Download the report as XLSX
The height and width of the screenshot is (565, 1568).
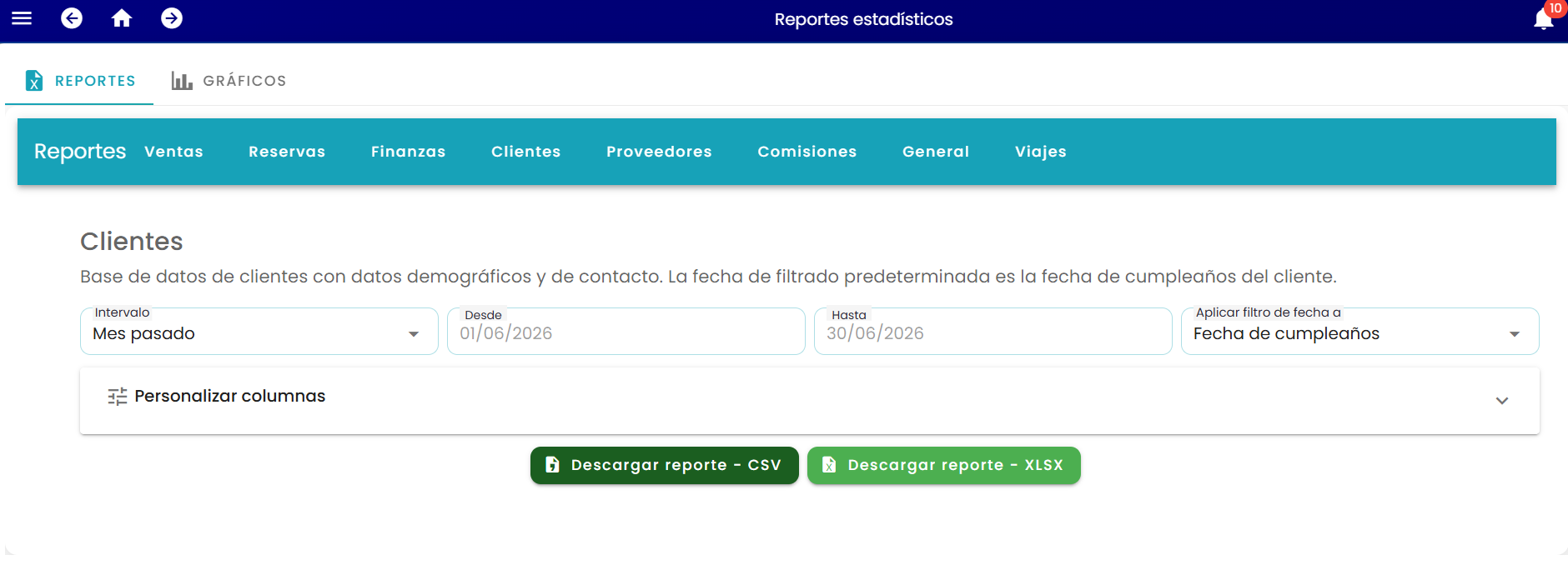[x=944, y=465]
